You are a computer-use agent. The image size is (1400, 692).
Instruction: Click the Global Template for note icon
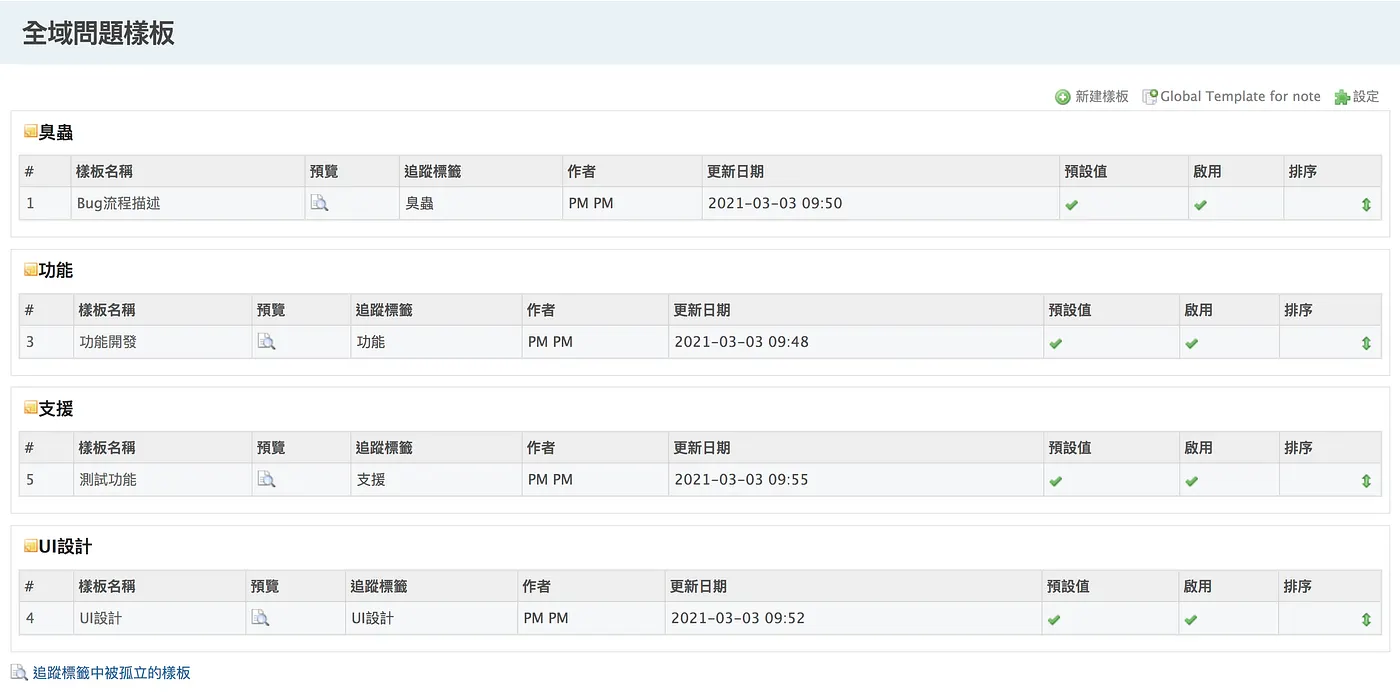[x=1150, y=97]
